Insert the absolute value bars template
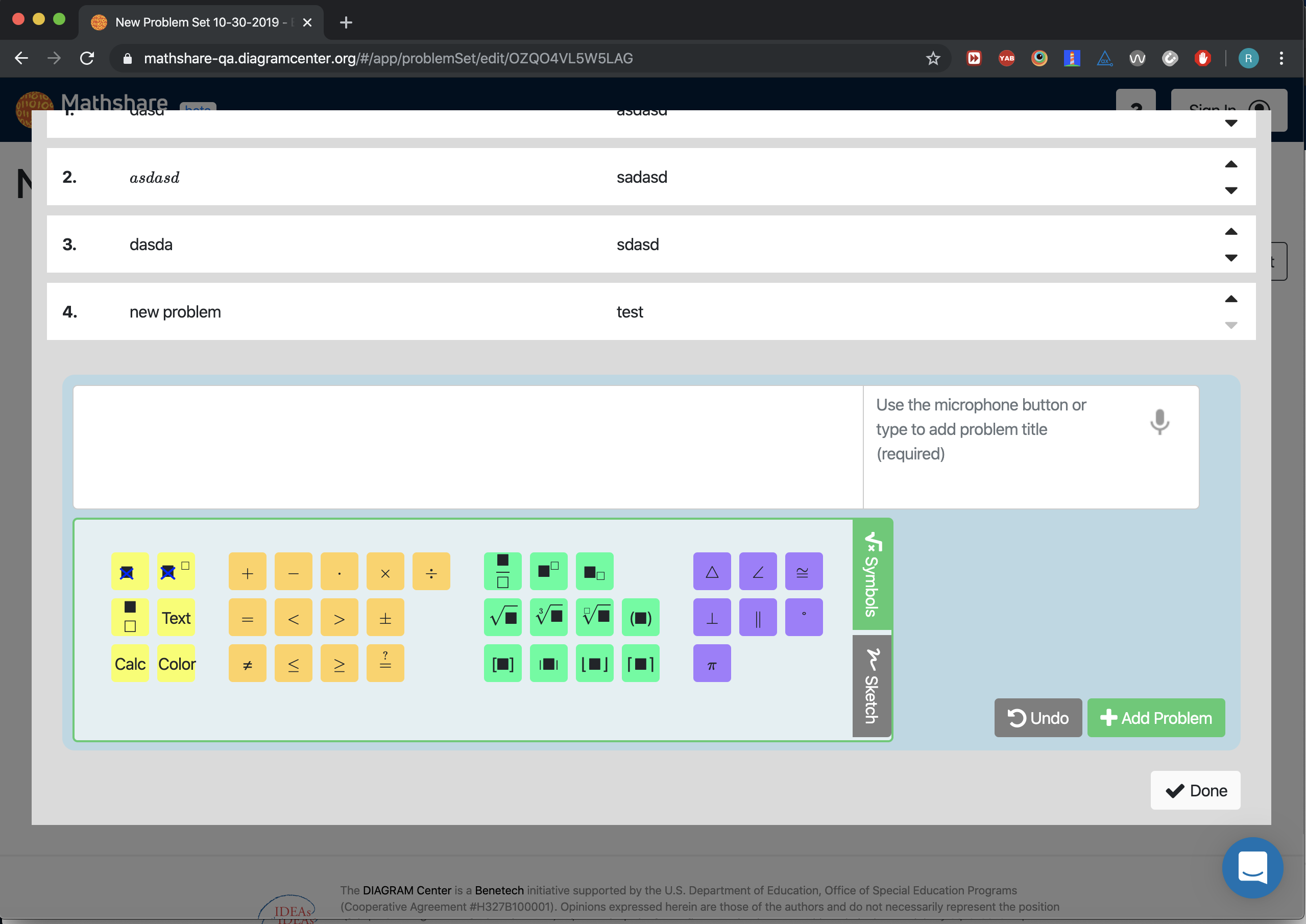 [548, 664]
